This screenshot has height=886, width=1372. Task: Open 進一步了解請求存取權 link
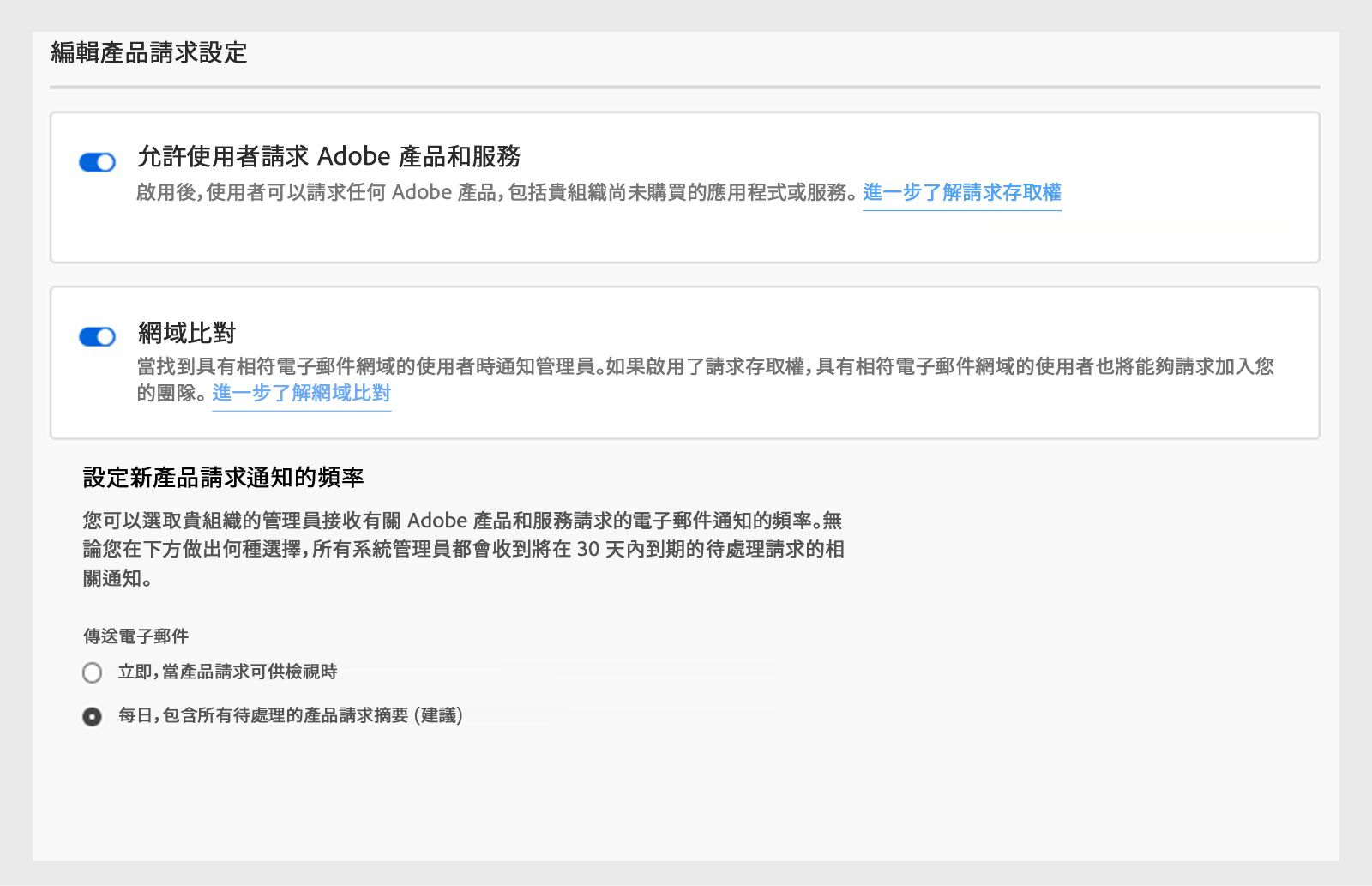[962, 192]
